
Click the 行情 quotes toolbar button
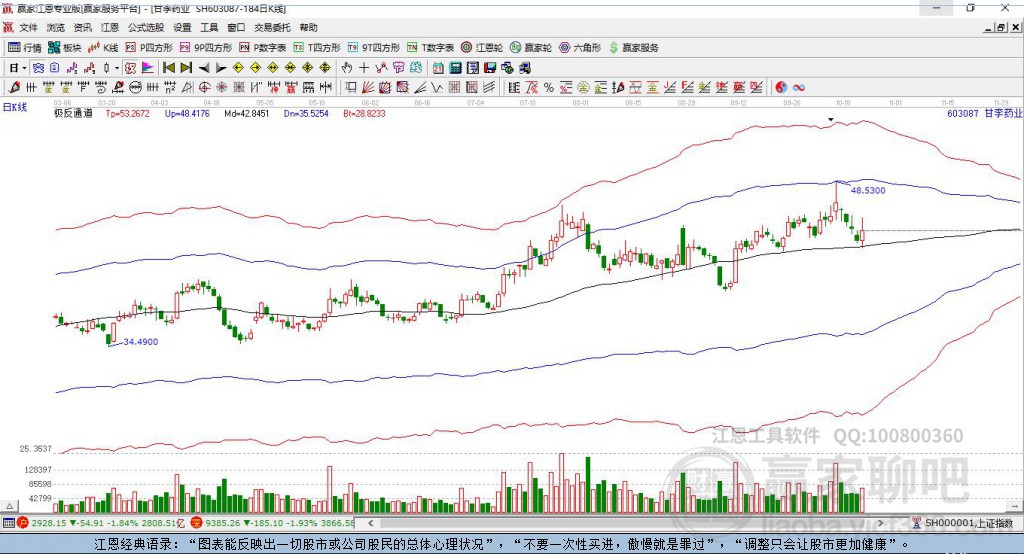click(25, 48)
